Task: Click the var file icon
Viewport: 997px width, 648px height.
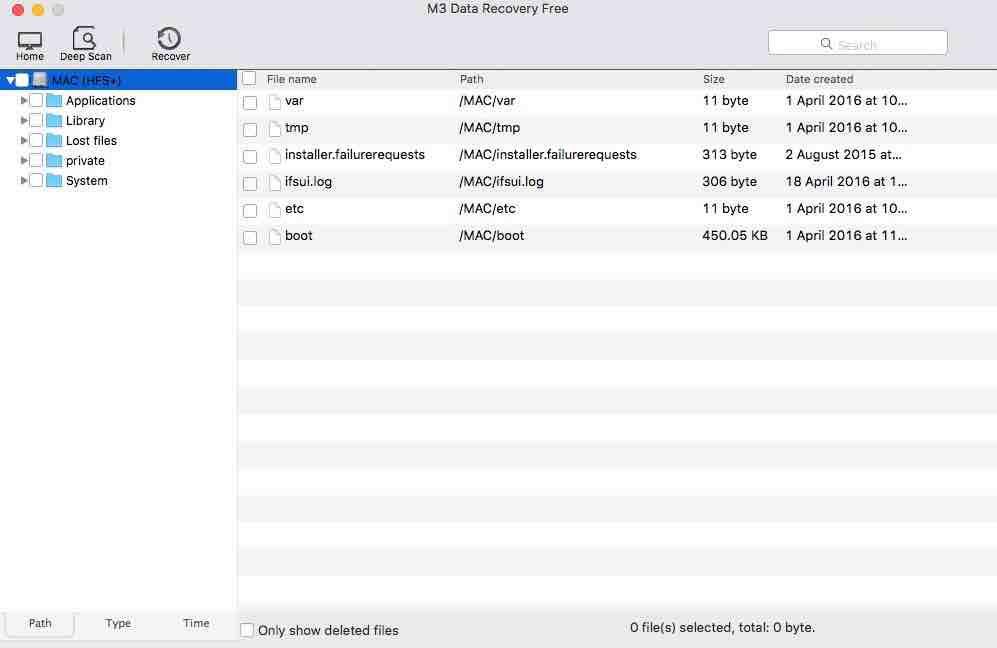Action: pos(275,102)
